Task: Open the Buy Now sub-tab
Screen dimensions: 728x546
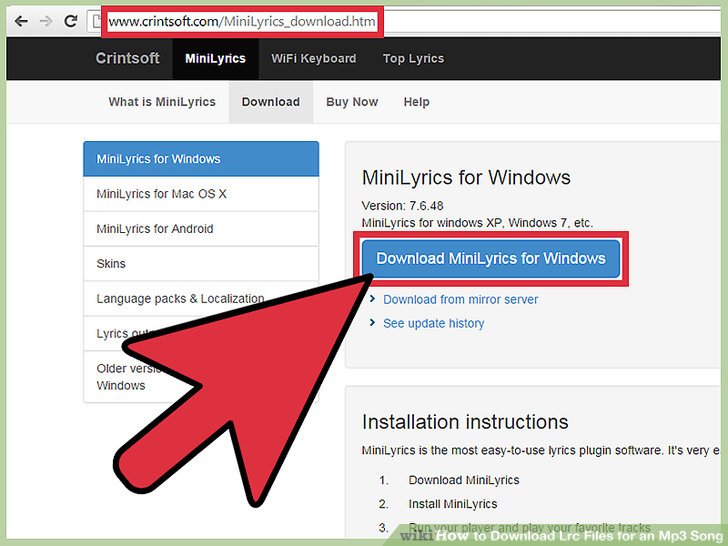Action: point(352,102)
